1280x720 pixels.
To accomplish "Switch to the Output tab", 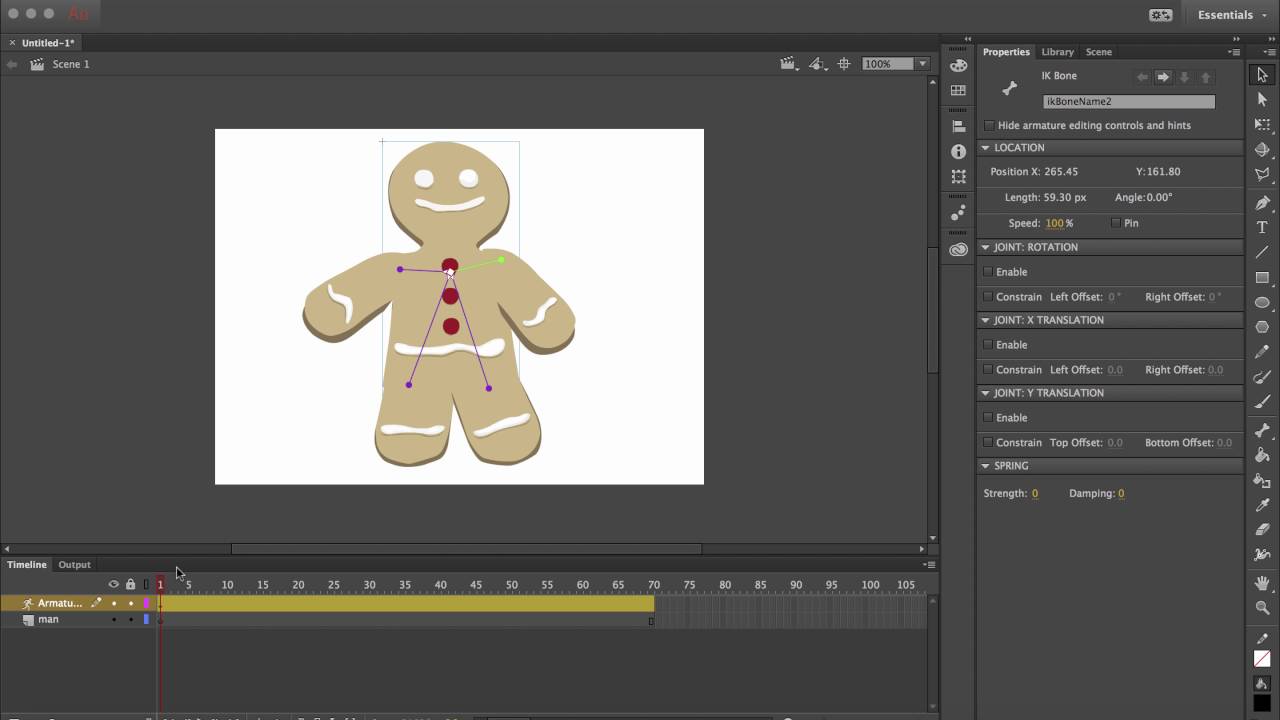I will [x=74, y=565].
